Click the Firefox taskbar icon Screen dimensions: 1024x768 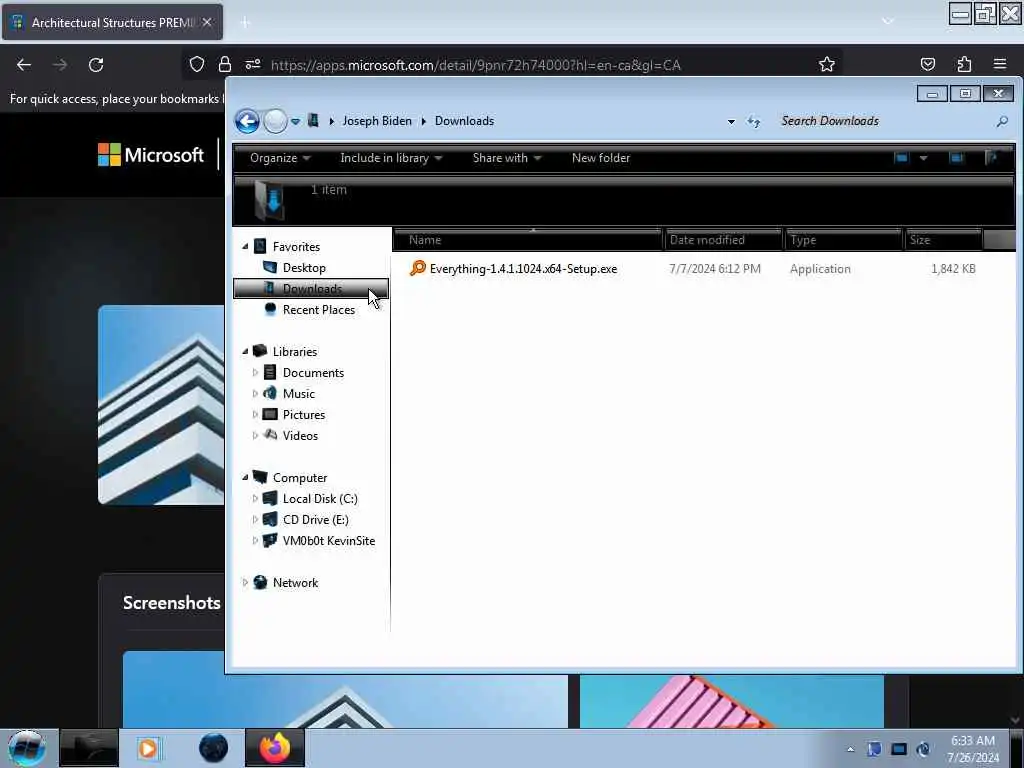275,748
